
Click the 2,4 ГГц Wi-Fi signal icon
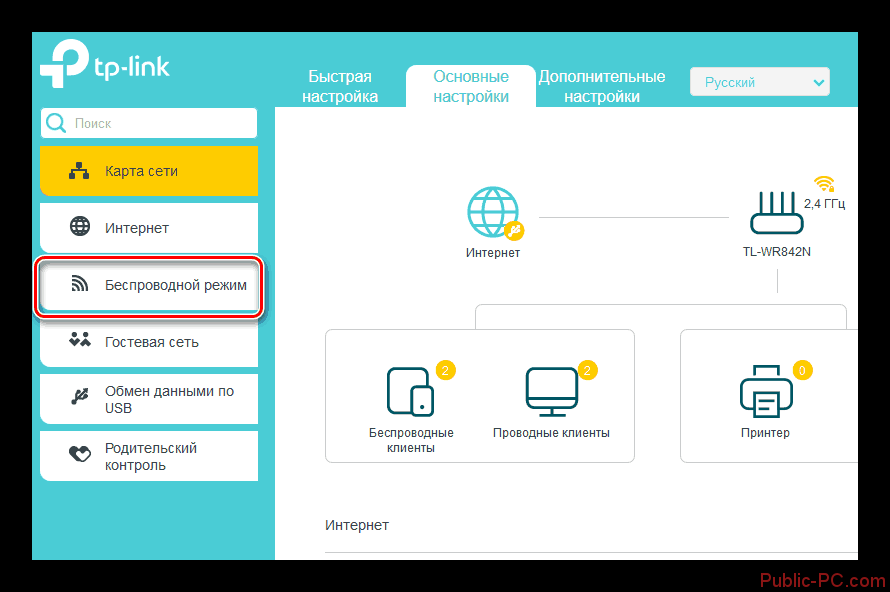(824, 184)
